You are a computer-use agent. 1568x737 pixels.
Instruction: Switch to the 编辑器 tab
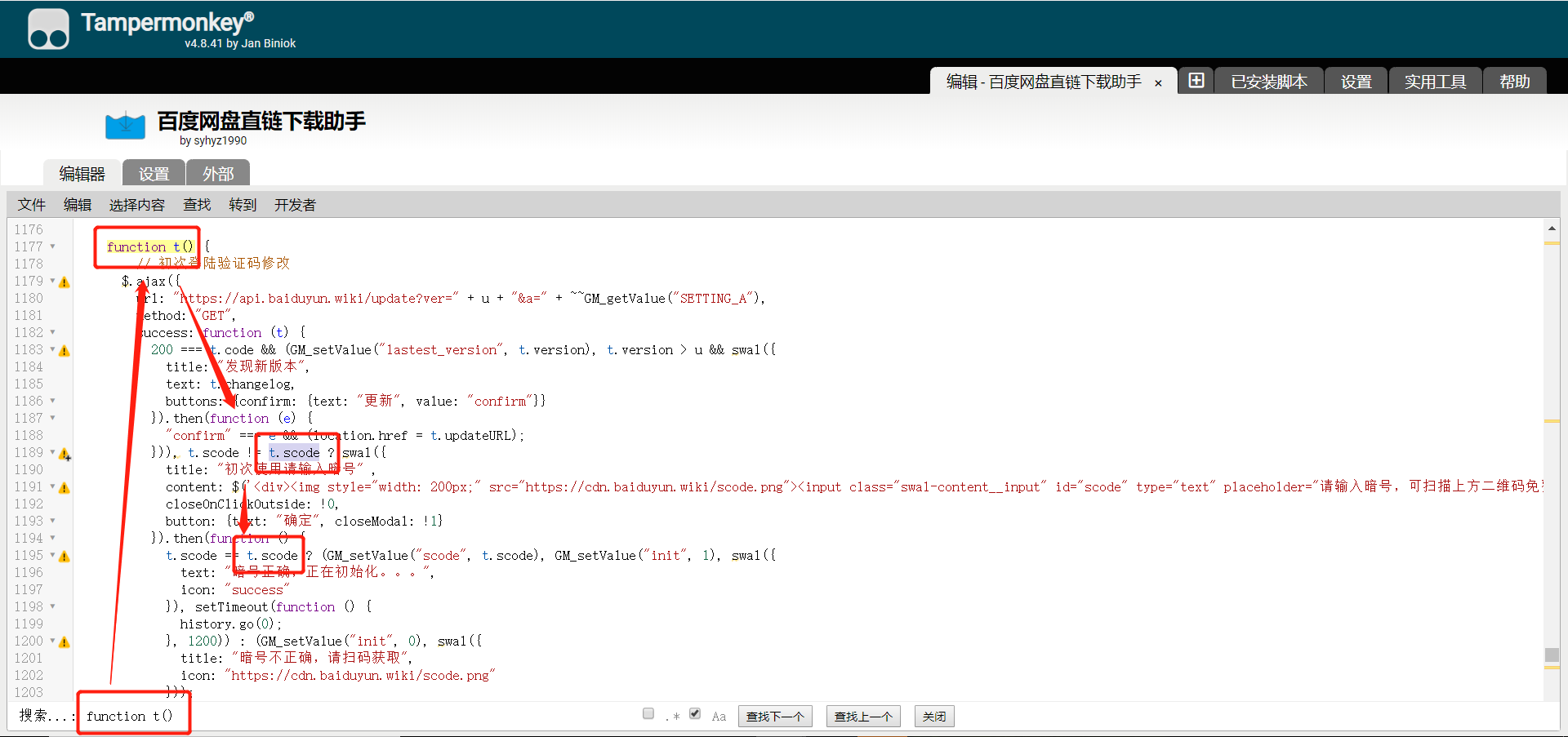[82, 173]
